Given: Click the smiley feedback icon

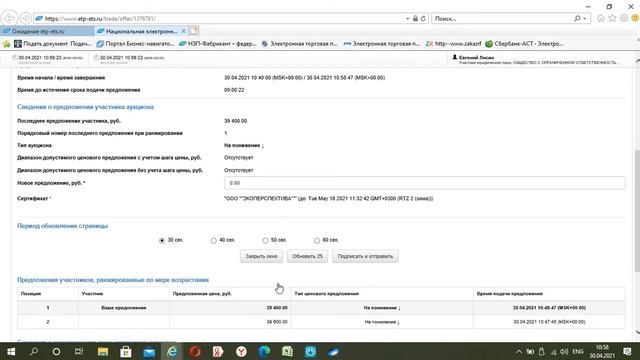Looking at the screenshot, I should [635, 18].
